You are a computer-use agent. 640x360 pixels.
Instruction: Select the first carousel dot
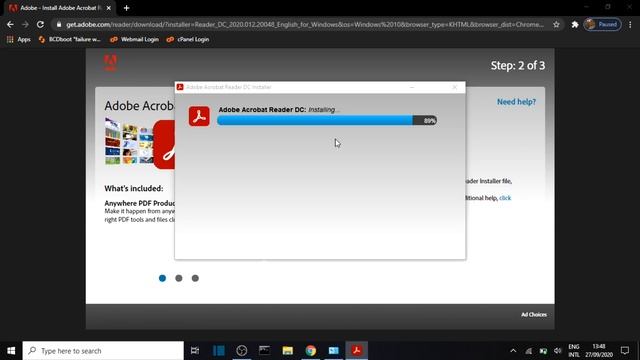point(162,278)
